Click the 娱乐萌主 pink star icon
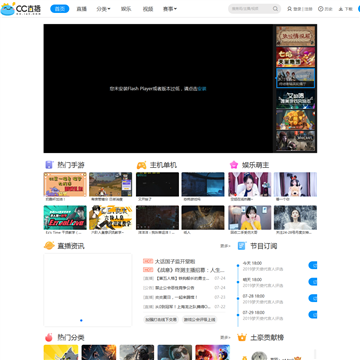The height and width of the screenshot is (360, 360). coord(234,165)
